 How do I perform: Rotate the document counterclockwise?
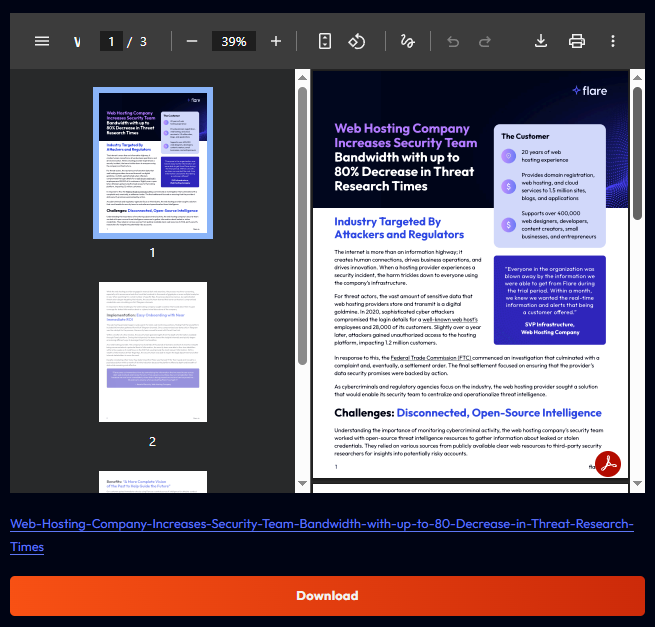pyautogui.click(x=357, y=41)
